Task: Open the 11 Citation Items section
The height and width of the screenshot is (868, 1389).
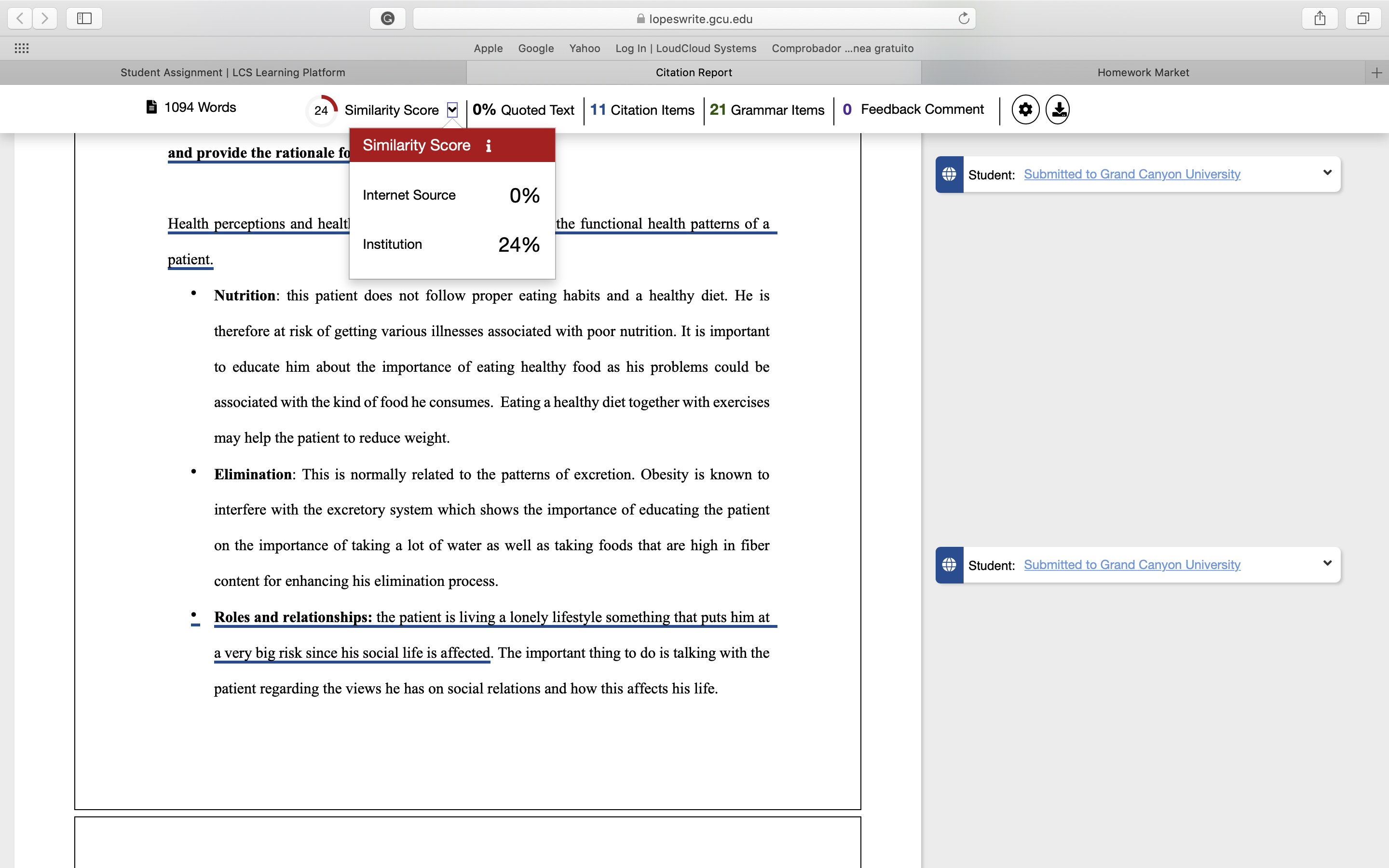Action: point(642,109)
